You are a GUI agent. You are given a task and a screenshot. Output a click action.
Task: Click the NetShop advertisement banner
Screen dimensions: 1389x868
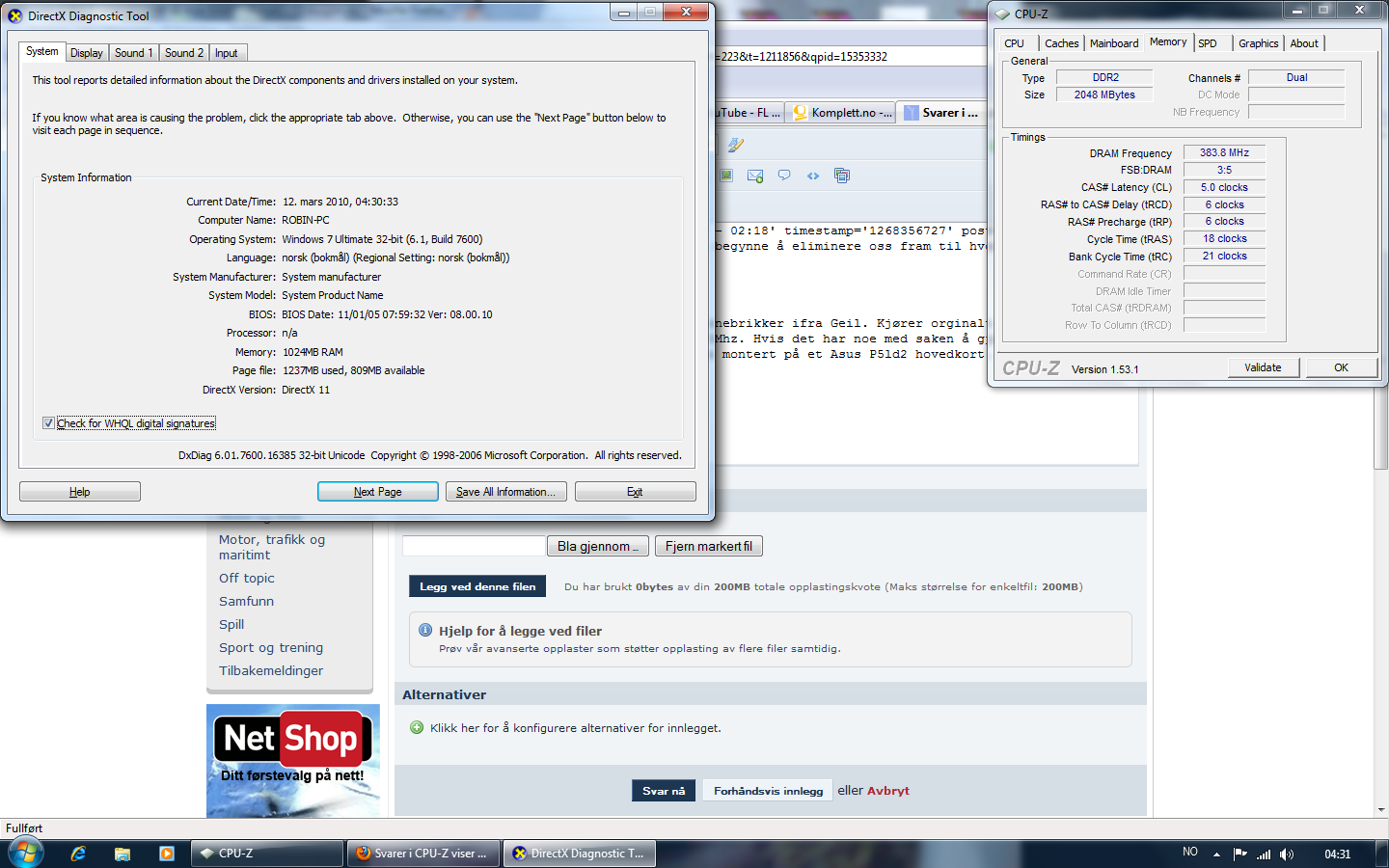tap(293, 761)
